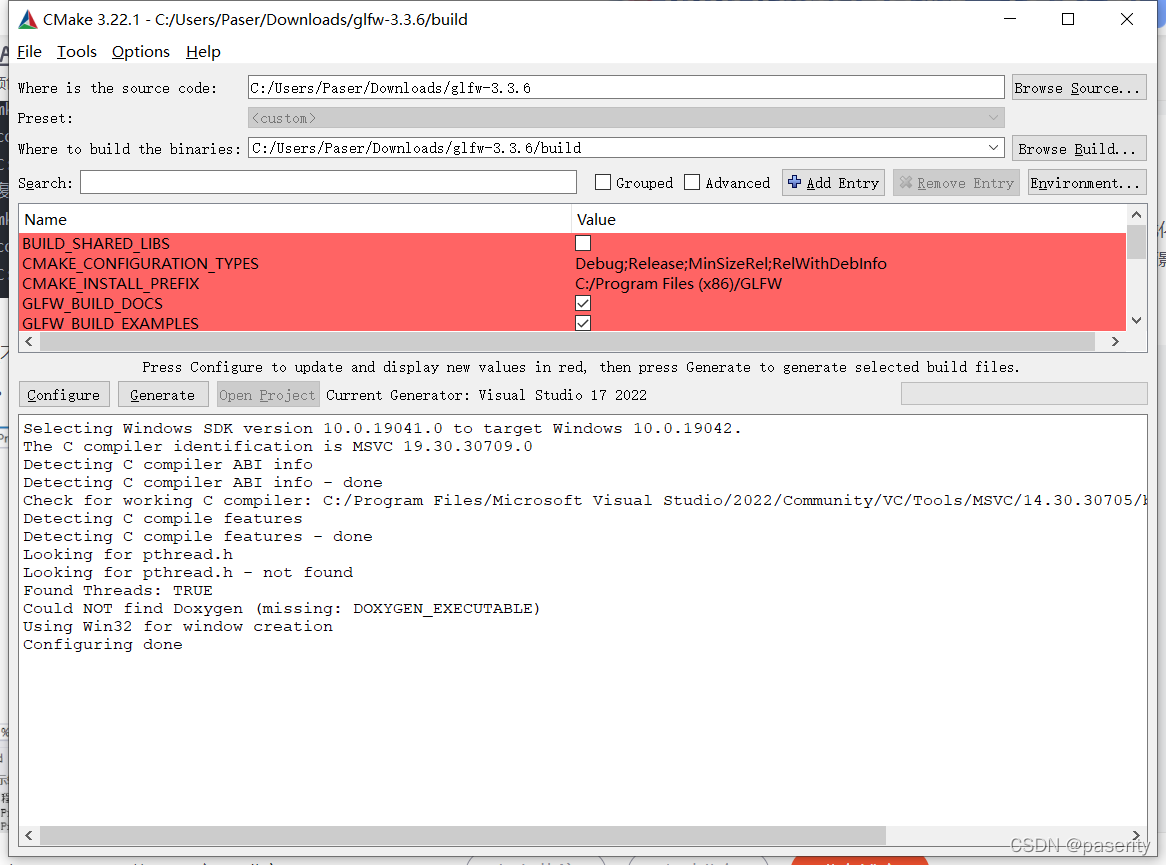
Task: Click the C:/Program Files (x86)/GLFW value
Action: 678,284
